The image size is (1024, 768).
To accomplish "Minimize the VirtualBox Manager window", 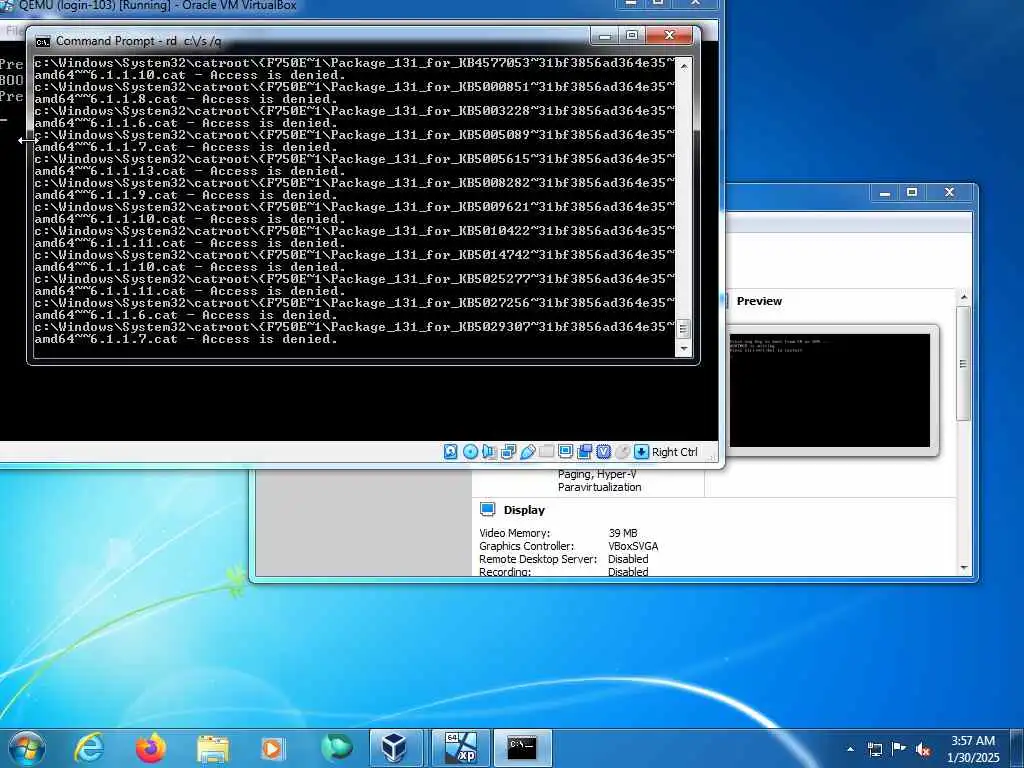I will (x=885, y=192).
